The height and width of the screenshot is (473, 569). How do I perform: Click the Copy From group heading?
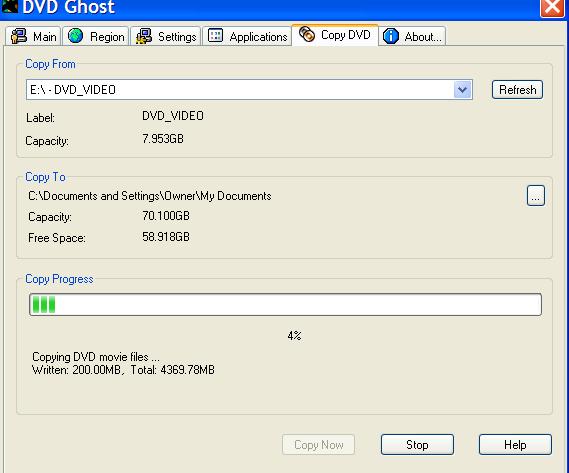point(50,64)
